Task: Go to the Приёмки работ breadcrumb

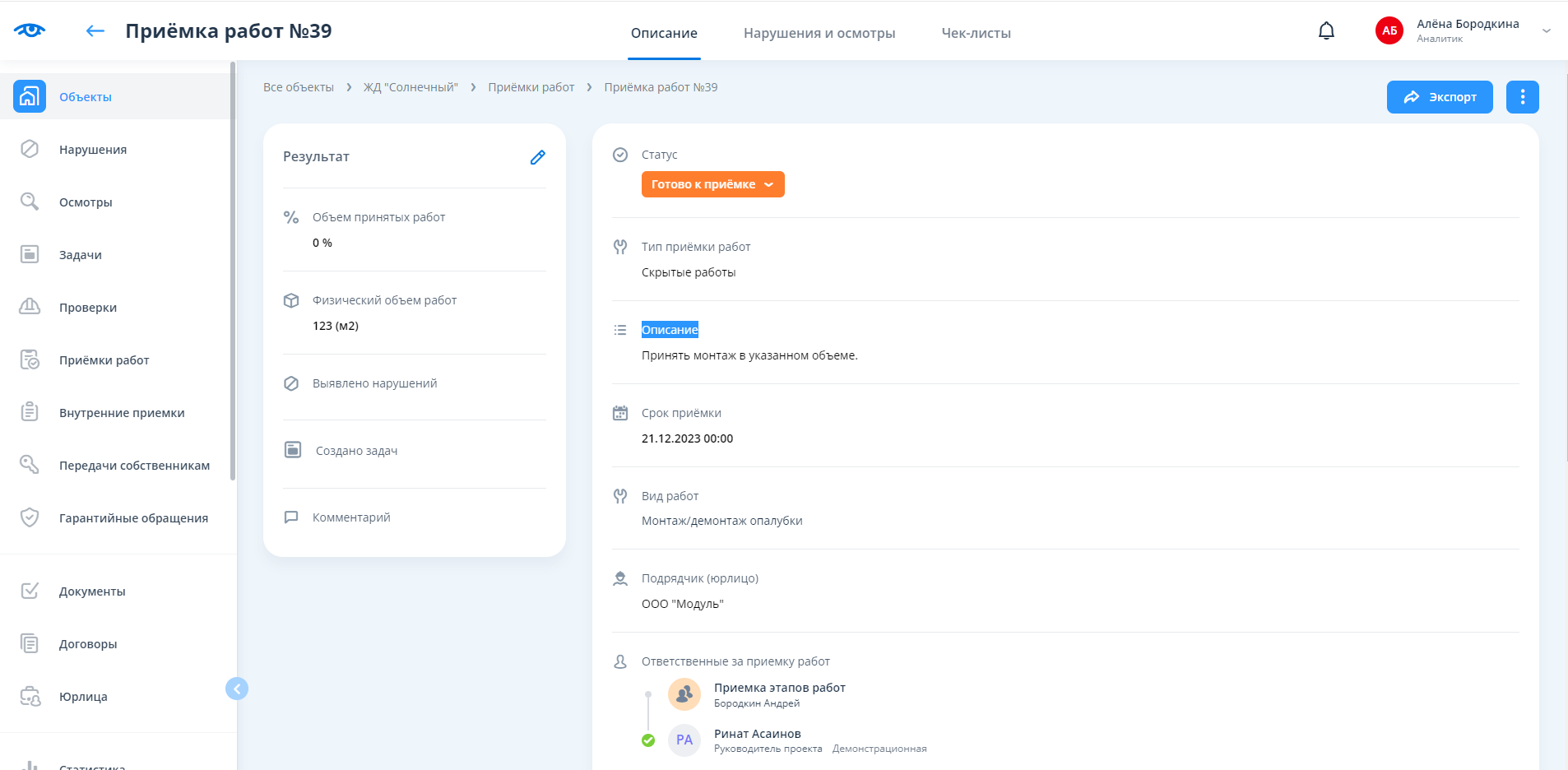Action: [531, 87]
